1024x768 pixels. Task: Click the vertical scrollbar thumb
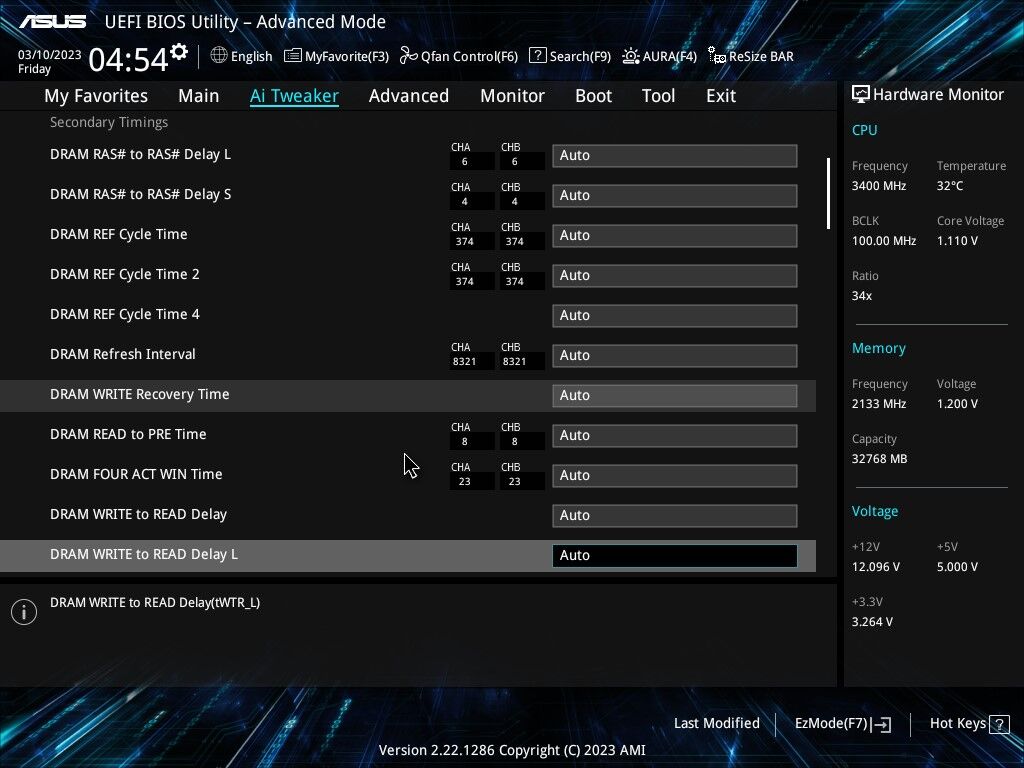828,193
